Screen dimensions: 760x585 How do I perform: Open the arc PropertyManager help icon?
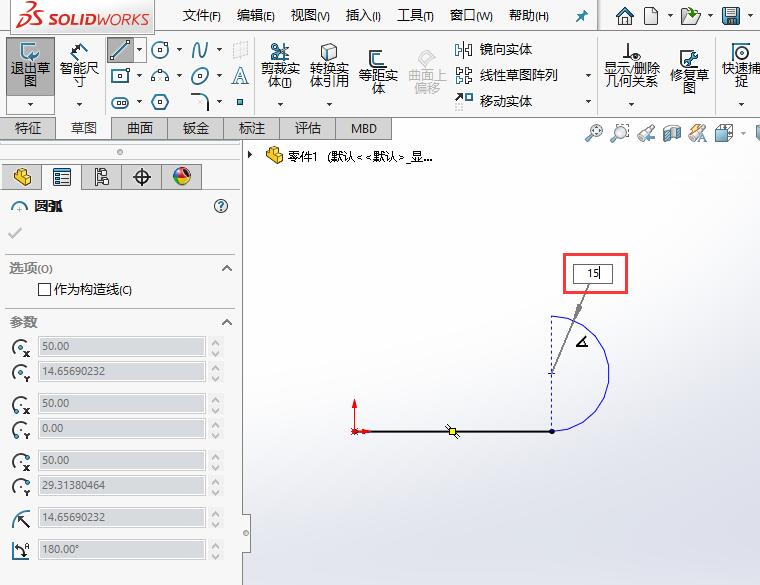221,206
